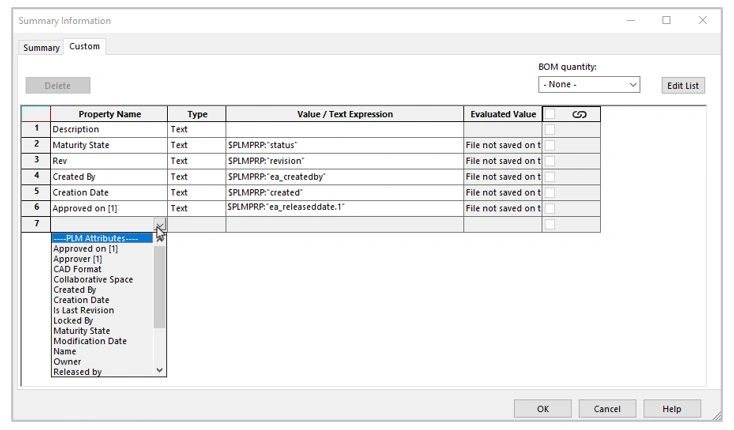Enable link checkbox for Maturity State row

pyautogui.click(x=550, y=145)
